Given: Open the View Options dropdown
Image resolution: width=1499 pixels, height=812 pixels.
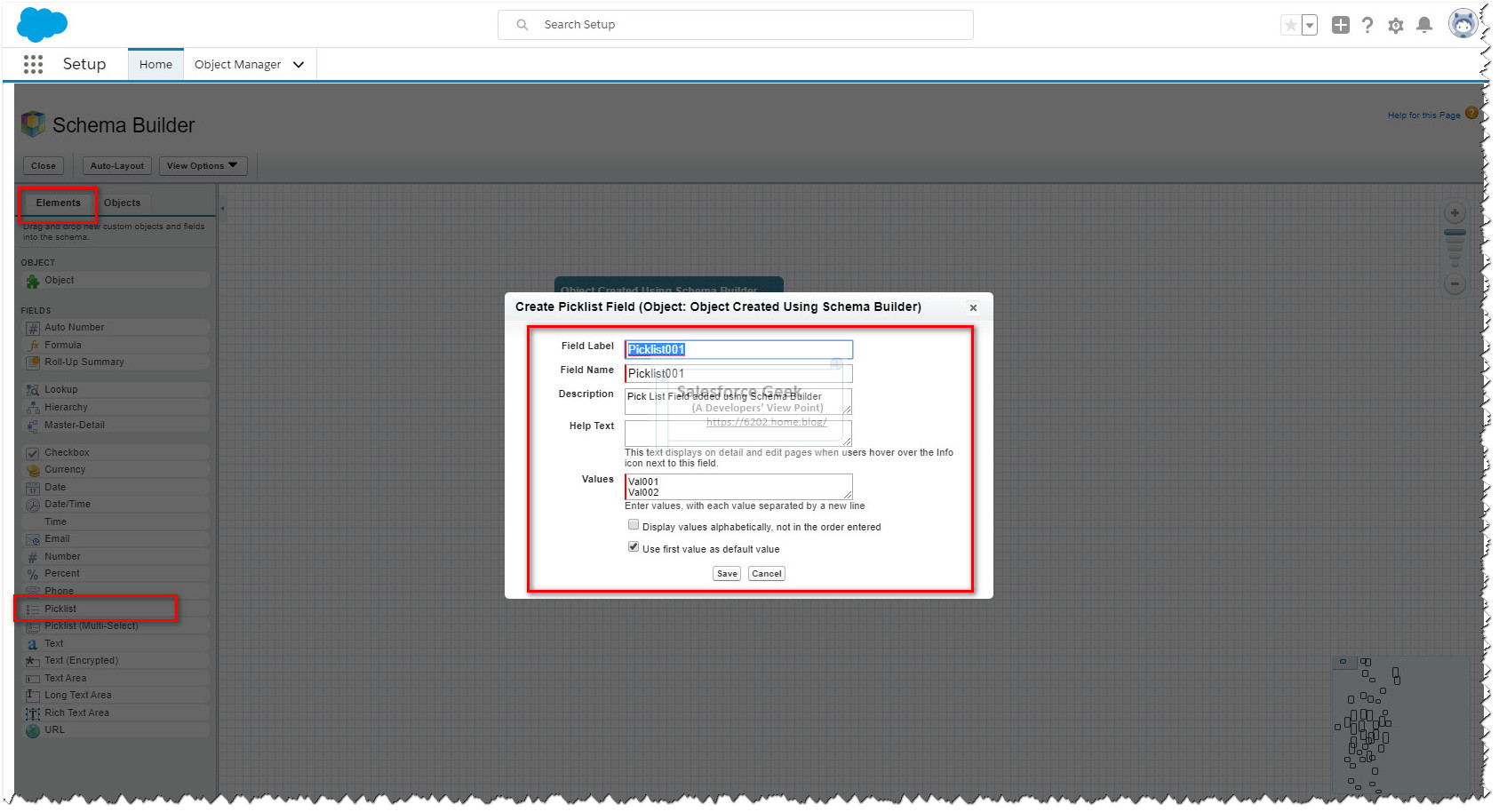Looking at the screenshot, I should [x=202, y=166].
